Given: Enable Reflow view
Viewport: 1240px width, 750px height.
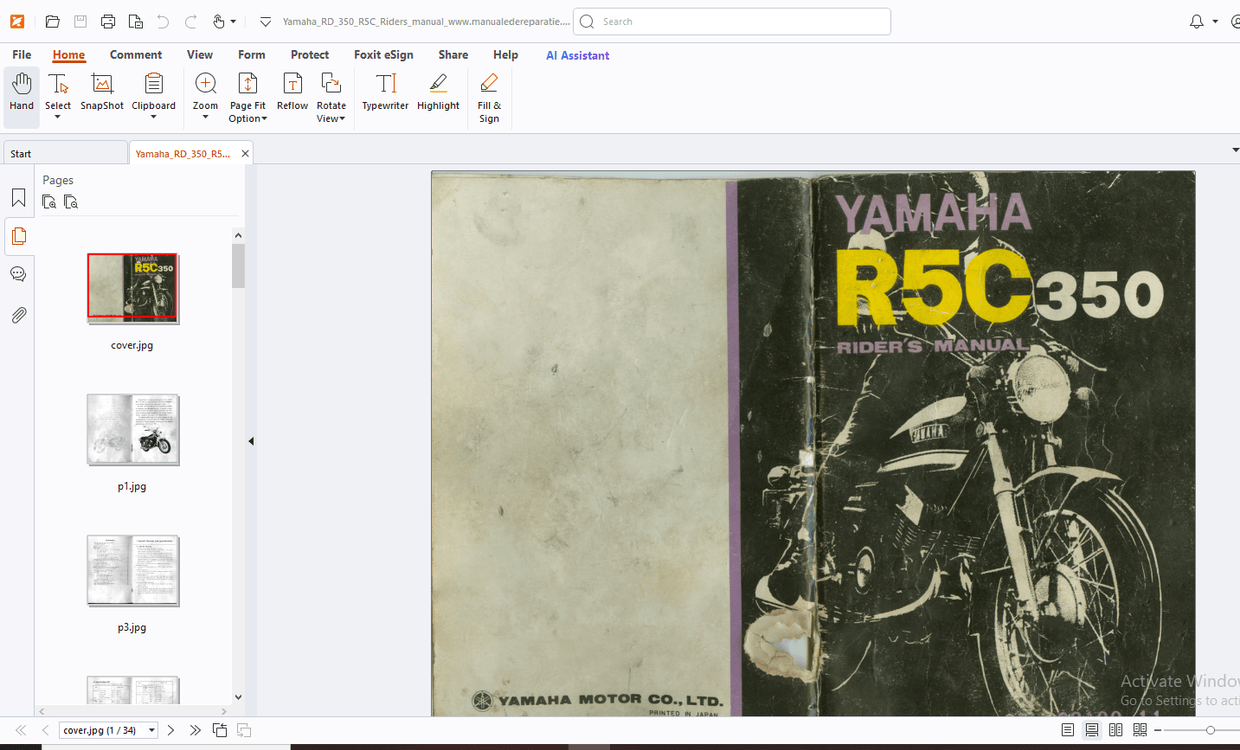Looking at the screenshot, I should click(292, 95).
